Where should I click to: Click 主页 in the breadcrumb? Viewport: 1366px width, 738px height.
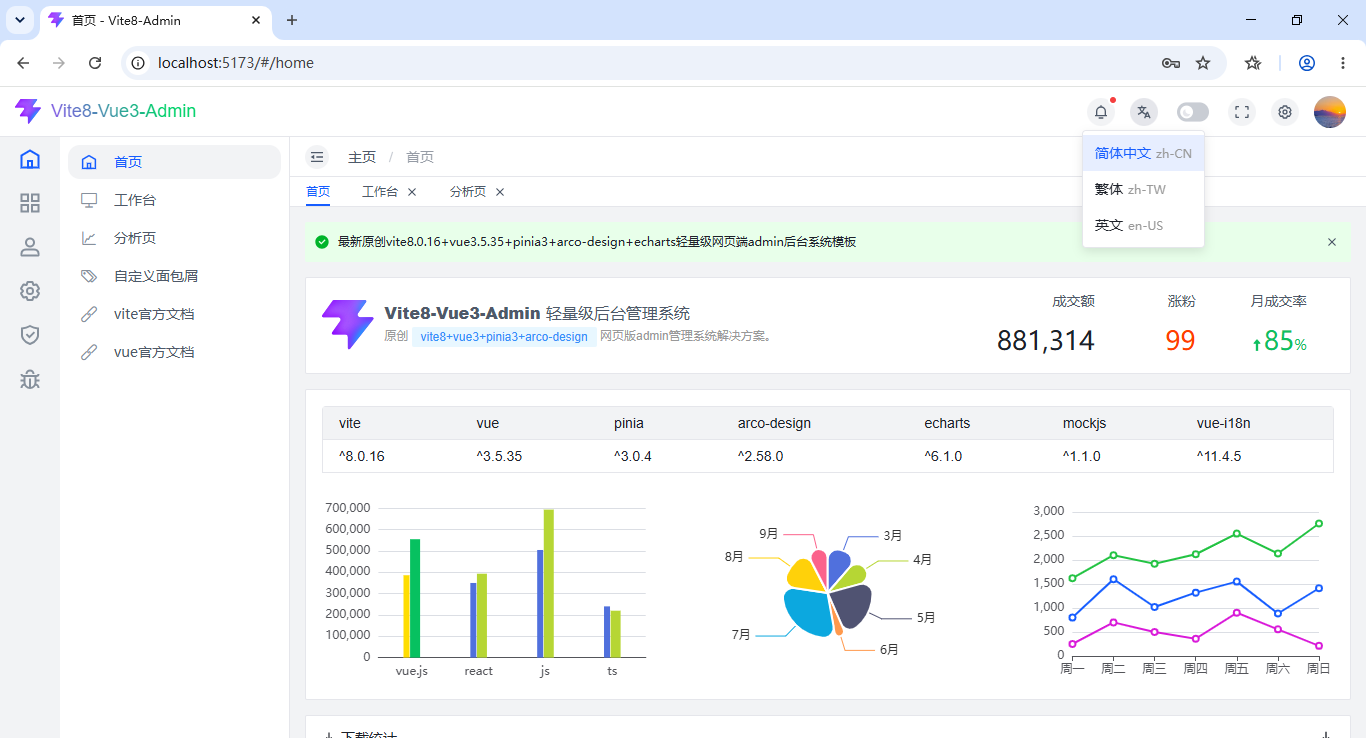pyautogui.click(x=362, y=157)
